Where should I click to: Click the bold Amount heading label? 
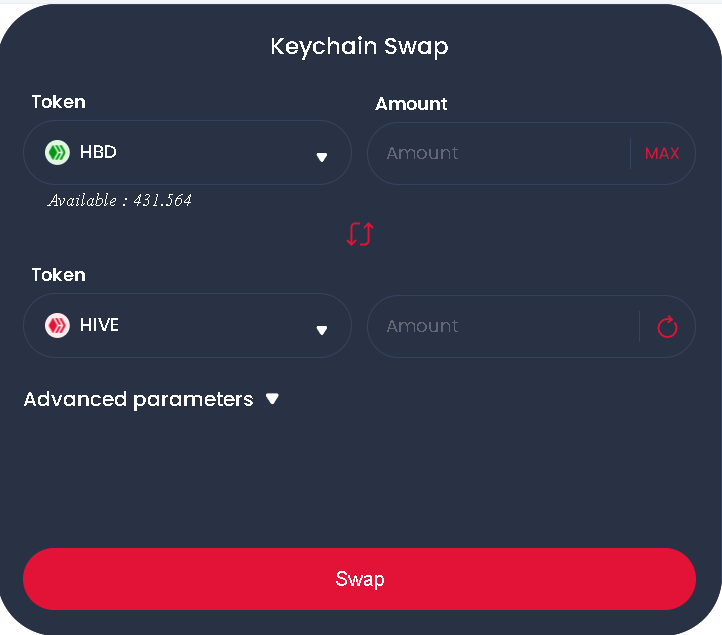point(411,104)
